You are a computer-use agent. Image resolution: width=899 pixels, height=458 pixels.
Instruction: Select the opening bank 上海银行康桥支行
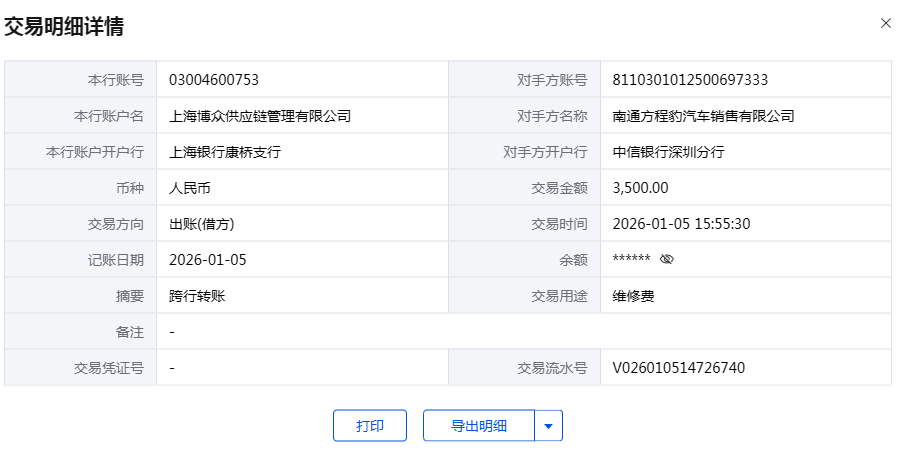226,152
